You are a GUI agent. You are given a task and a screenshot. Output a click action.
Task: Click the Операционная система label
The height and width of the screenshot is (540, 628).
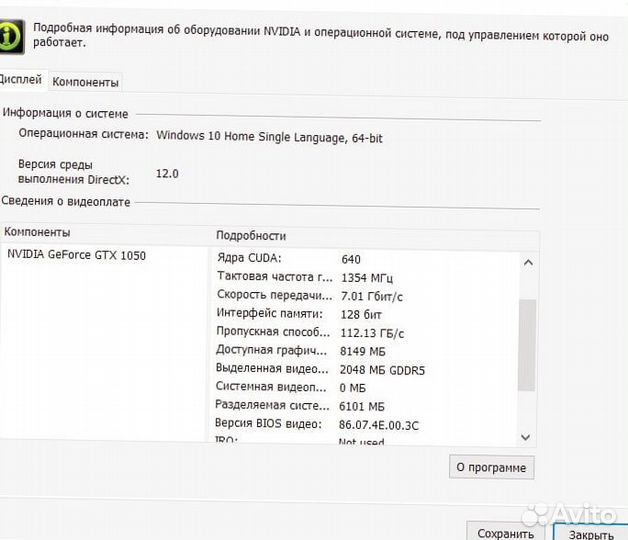click(x=83, y=133)
